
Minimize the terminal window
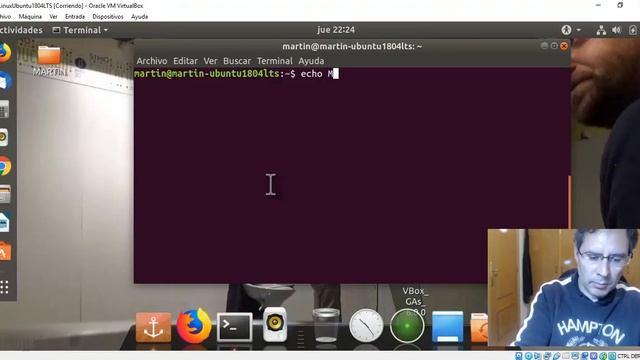click(x=544, y=46)
